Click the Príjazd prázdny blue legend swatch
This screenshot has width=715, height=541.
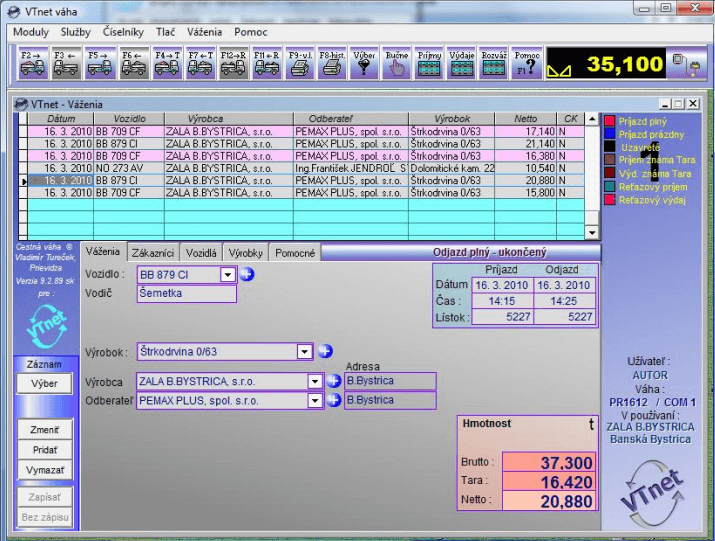(x=610, y=134)
